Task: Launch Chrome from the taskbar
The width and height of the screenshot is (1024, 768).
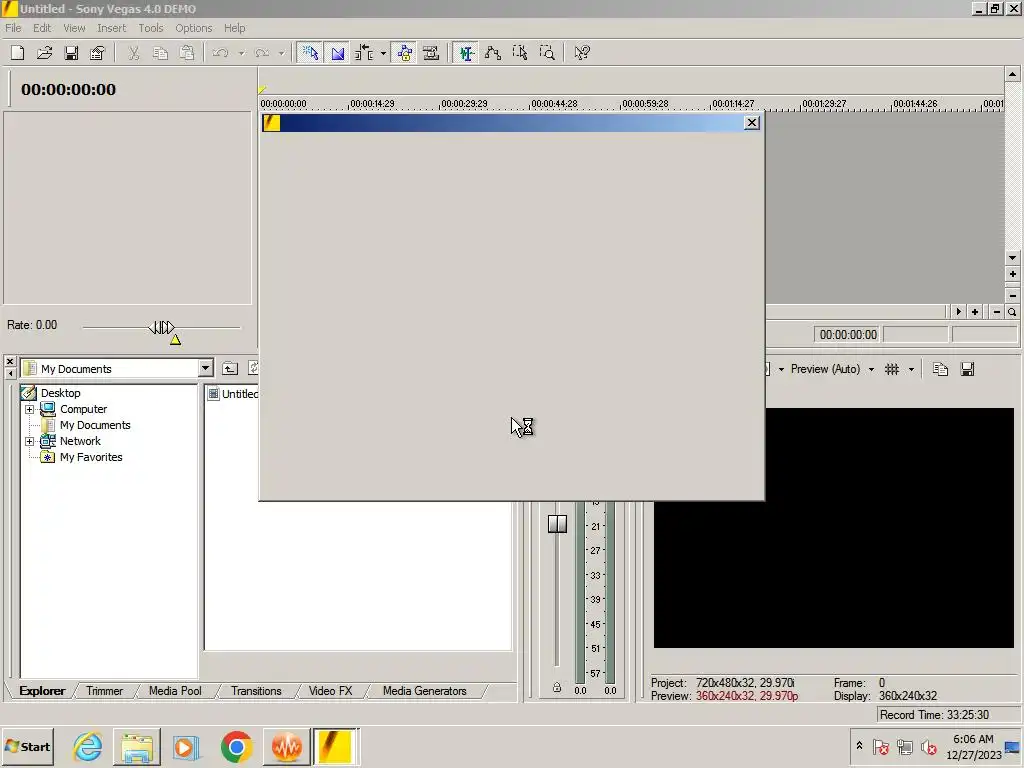Action: tap(236, 746)
